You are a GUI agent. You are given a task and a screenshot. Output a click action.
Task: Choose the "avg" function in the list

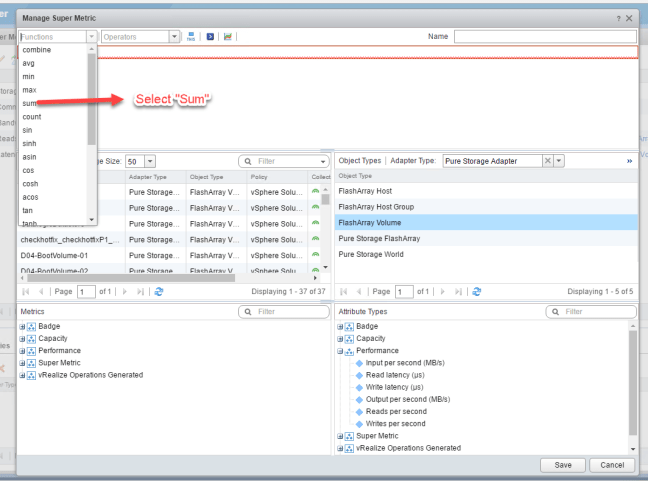coord(29,62)
